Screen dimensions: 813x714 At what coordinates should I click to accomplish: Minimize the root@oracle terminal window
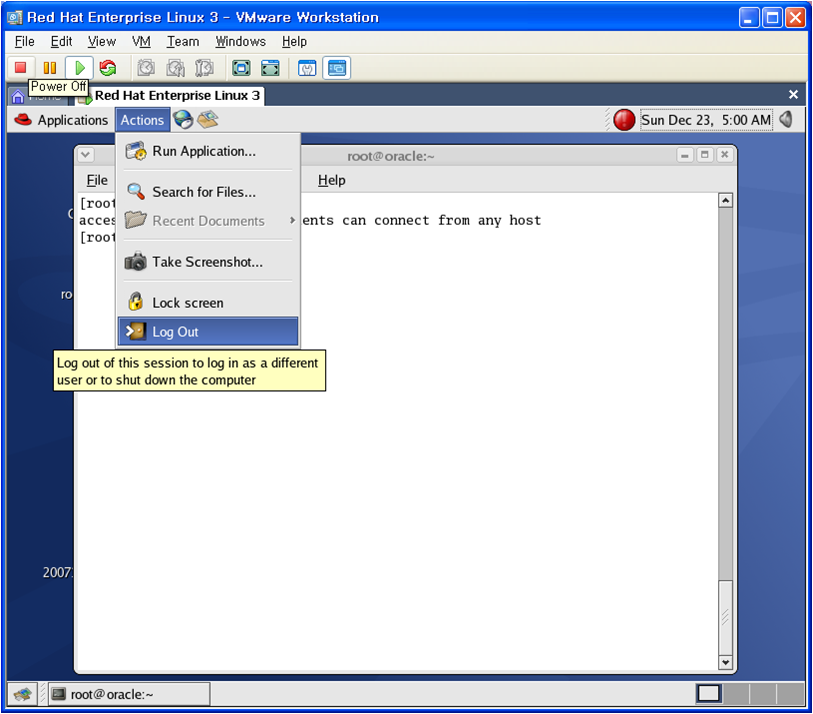point(685,155)
